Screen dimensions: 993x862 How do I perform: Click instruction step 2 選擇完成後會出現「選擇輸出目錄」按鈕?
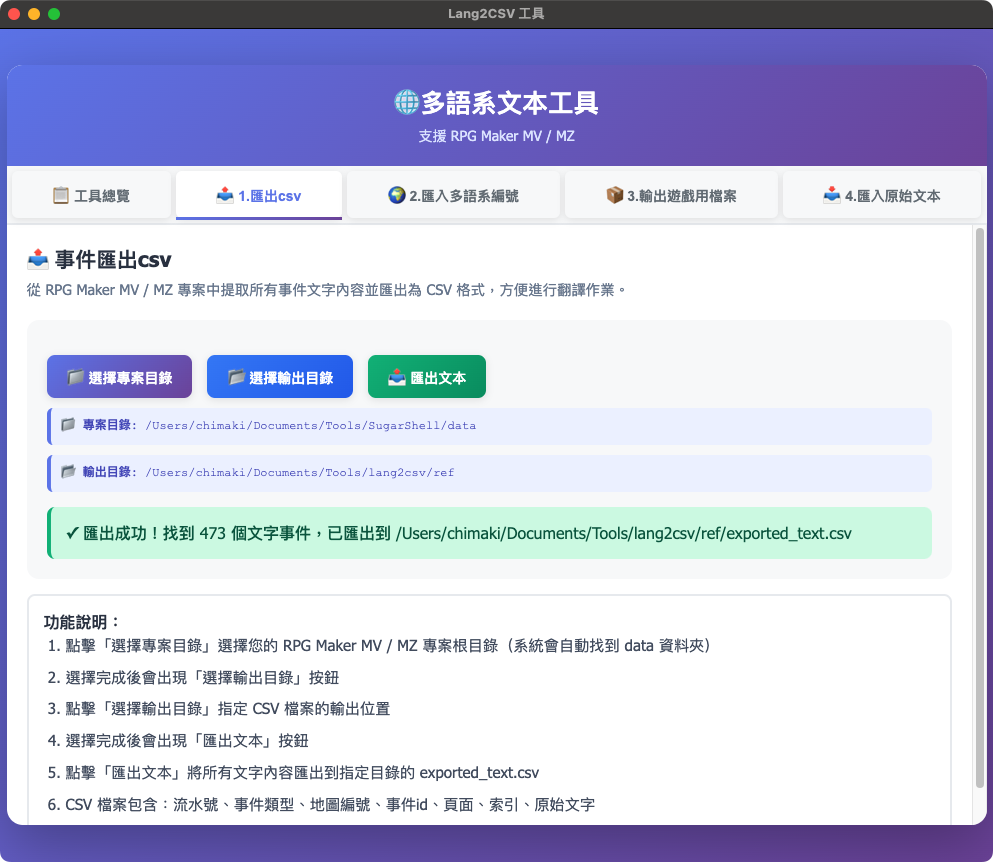[193, 678]
